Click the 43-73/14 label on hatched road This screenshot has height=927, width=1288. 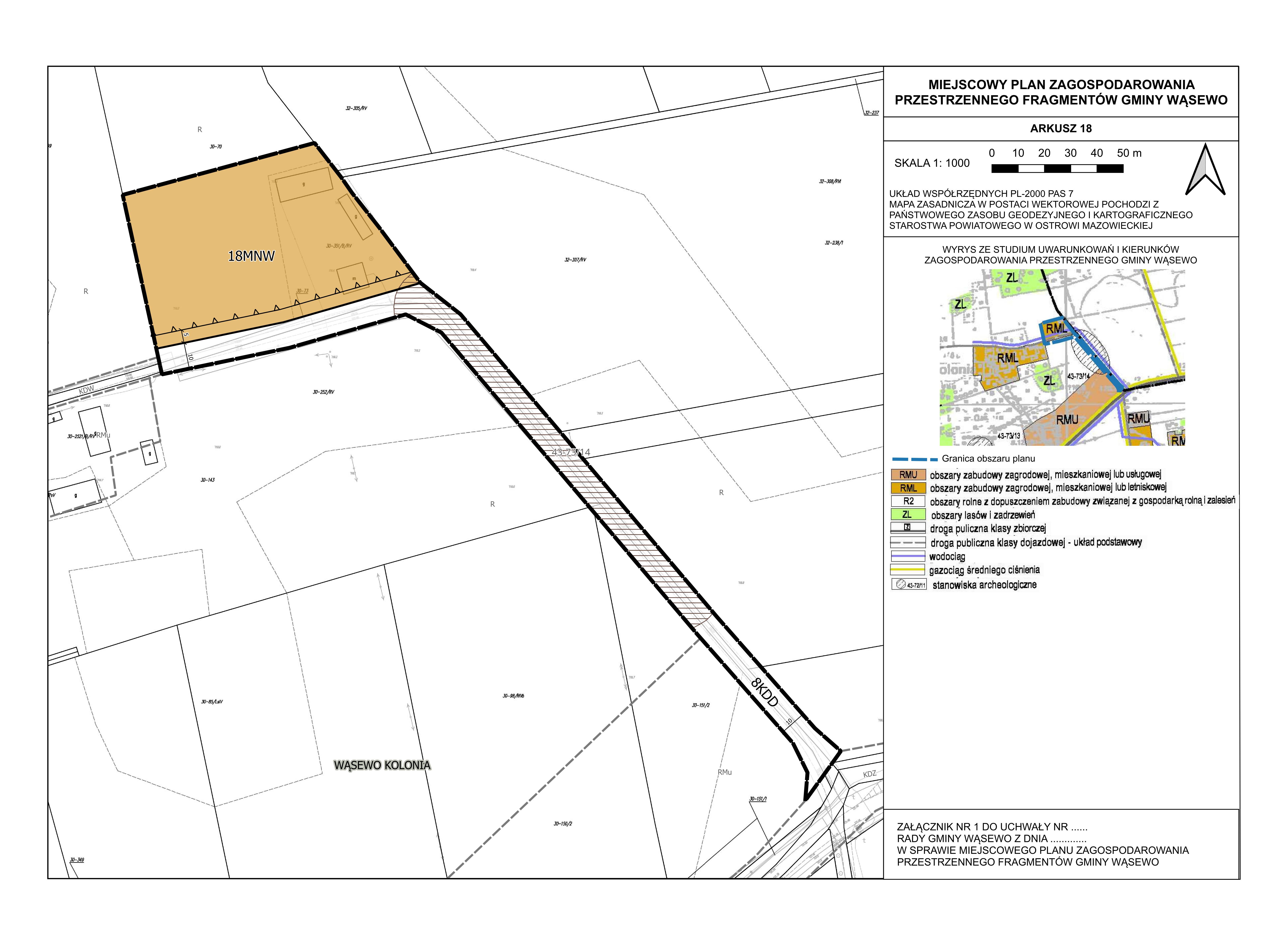point(571,452)
